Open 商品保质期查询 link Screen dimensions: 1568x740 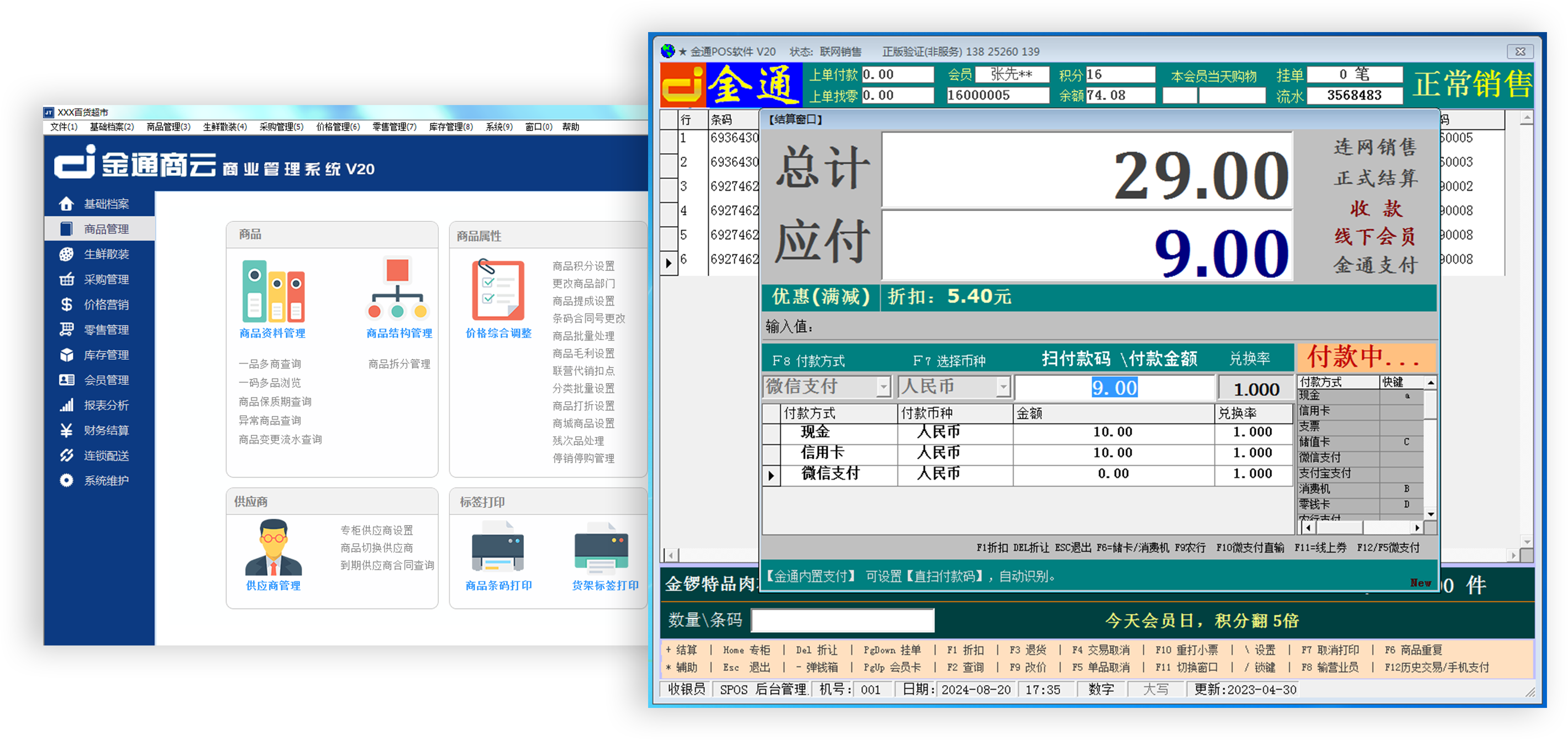tap(275, 401)
